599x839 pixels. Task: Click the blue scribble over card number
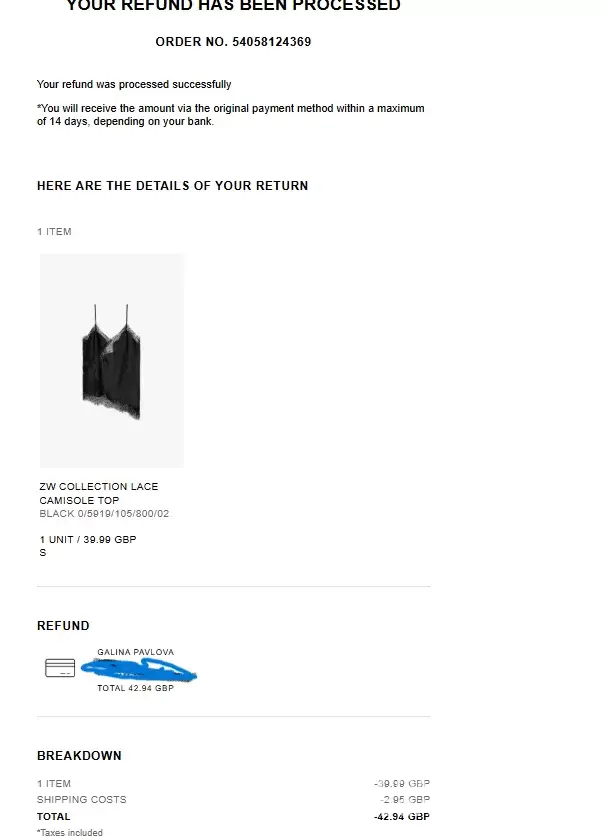139,670
